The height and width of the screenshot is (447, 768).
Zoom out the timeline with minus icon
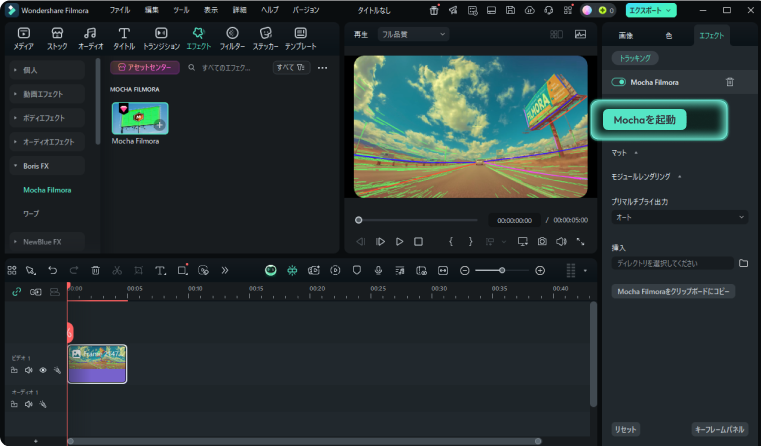click(x=464, y=271)
